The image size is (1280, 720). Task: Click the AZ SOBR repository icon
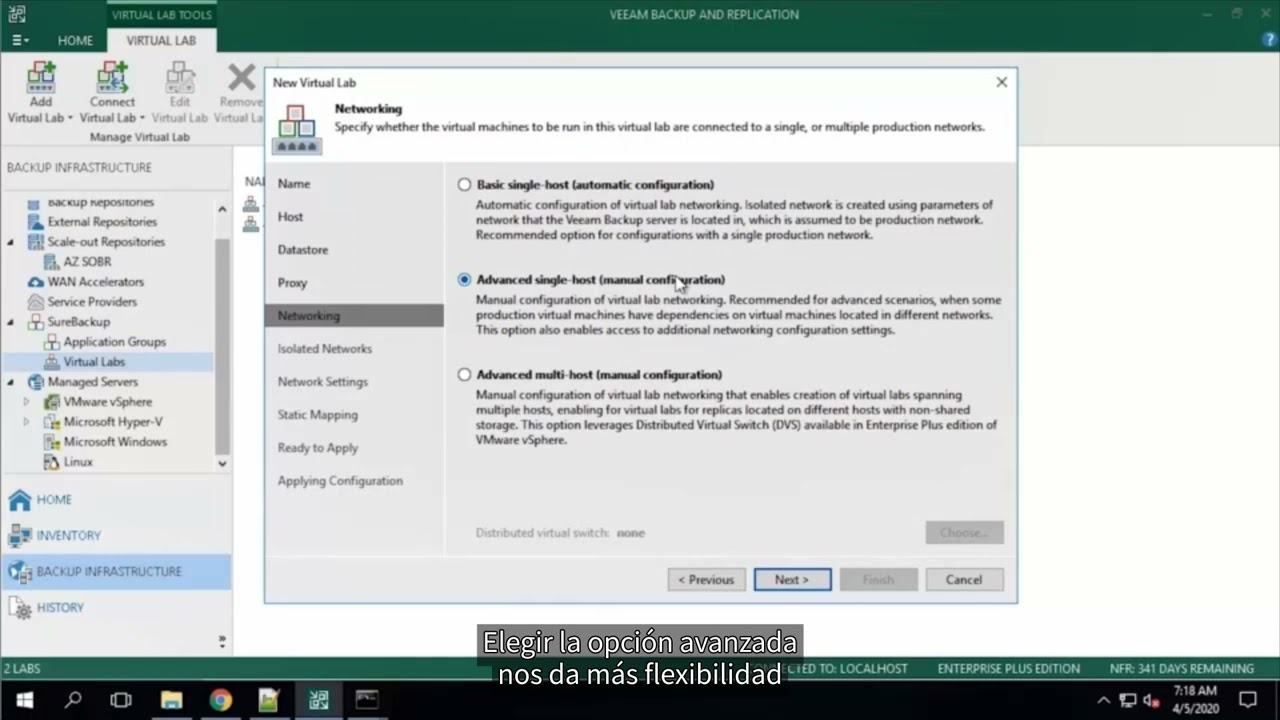[x=51, y=262]
